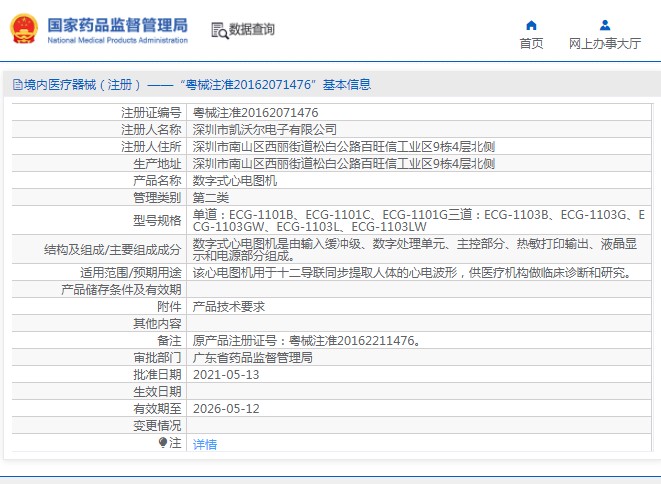Select 深圳市凯沃尔电子有限公司 value

tap(265, 129)
